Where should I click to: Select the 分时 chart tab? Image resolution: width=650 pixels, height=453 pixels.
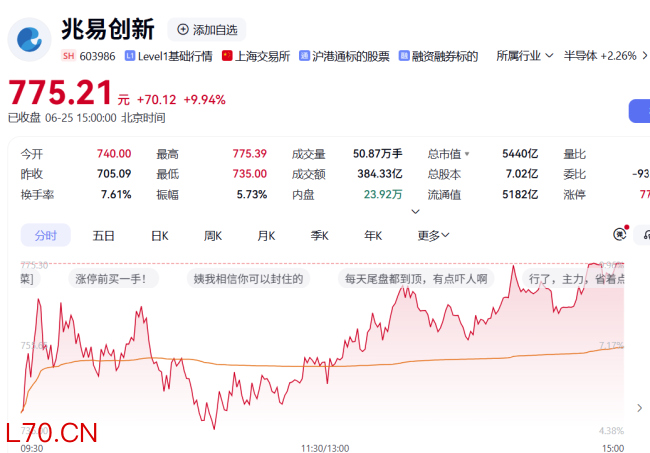point(46,235)
